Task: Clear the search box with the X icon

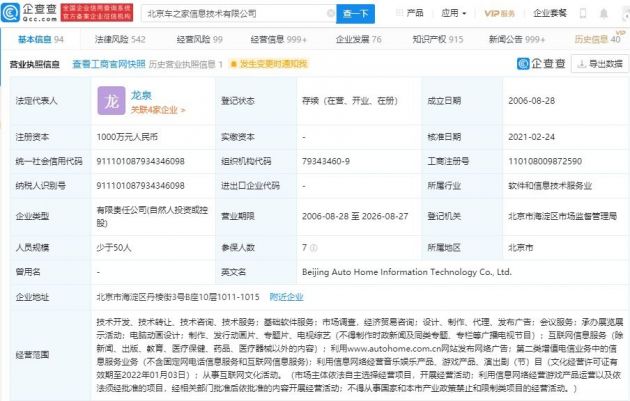Action: tap(331, 14)
